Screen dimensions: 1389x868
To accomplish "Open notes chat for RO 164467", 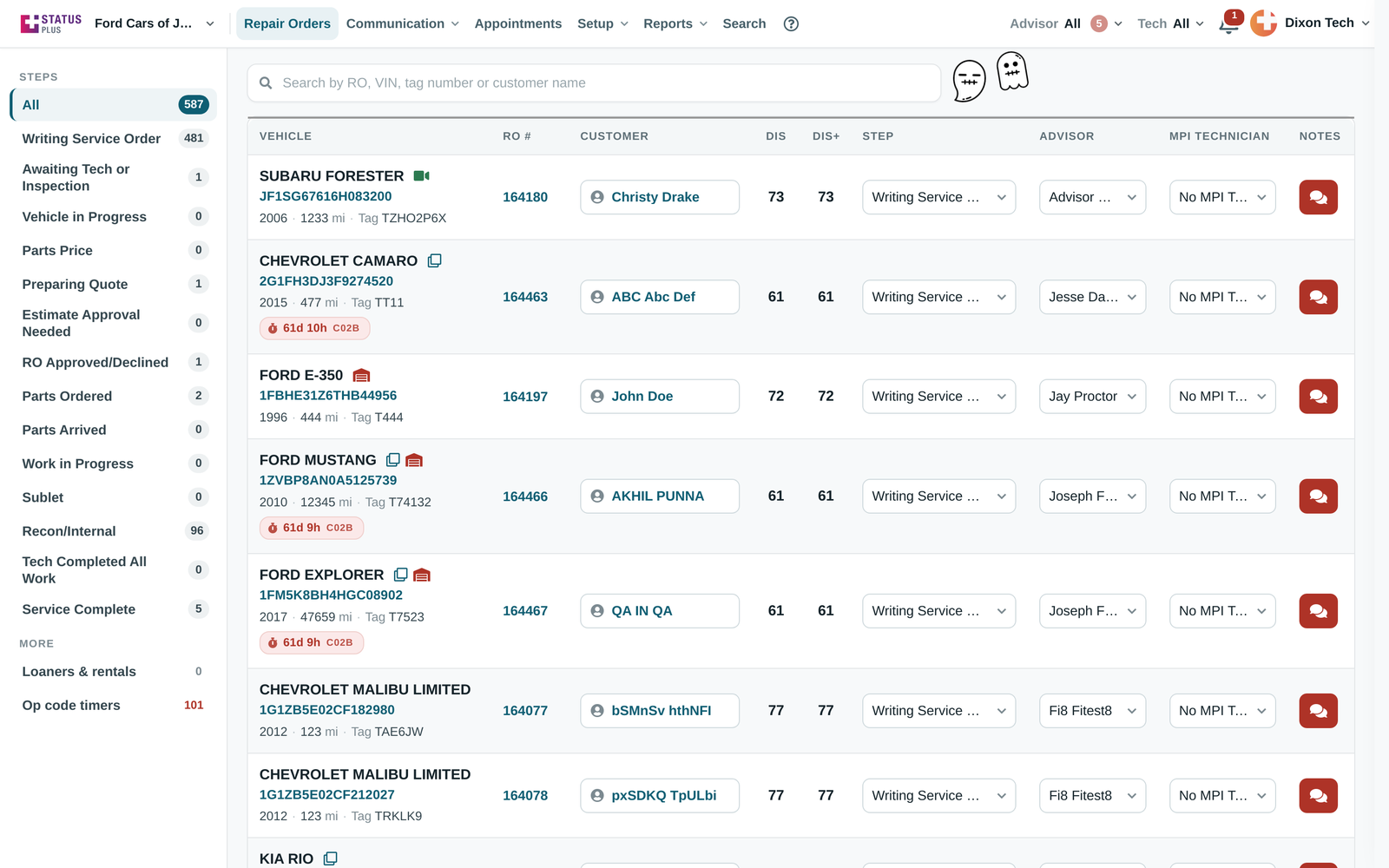I will (x=1318, y=611).
